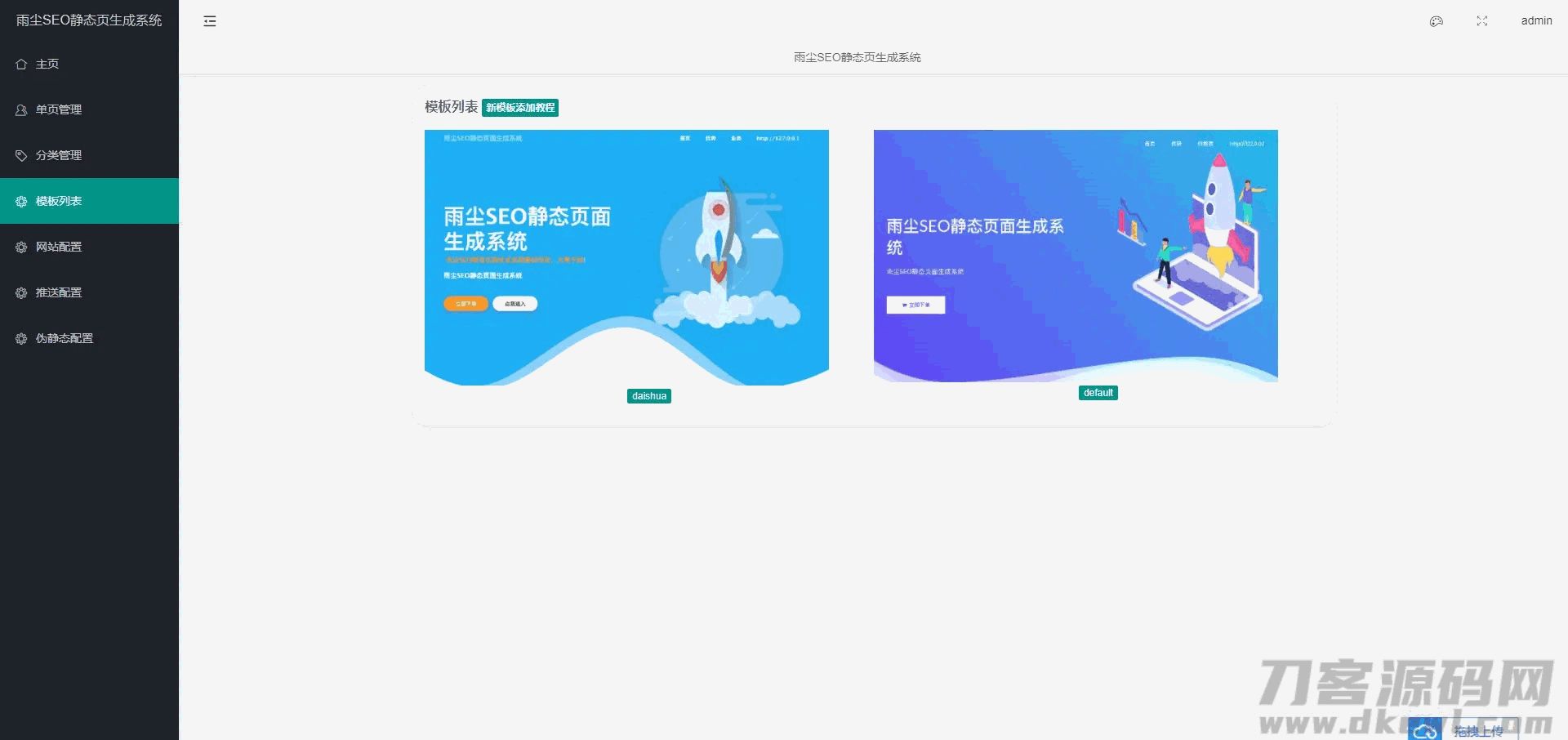Click the user icon beside 单页管理
Screen dimensions: 1568x740
click(x=21, y=109)
